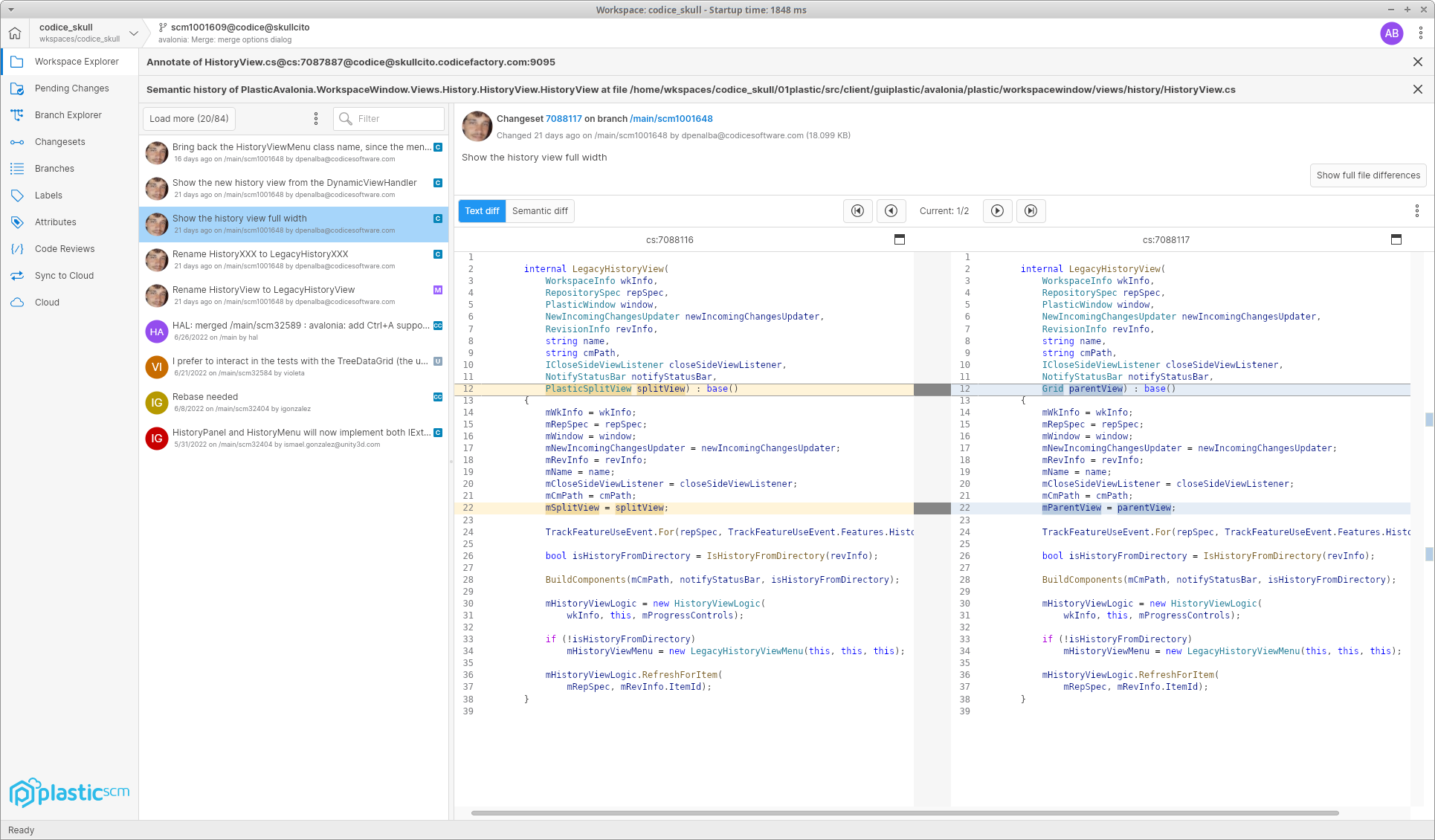Open the Sync to Cloud view
This screenshot has width=1435, height=840.
click(x=62, y=275)
